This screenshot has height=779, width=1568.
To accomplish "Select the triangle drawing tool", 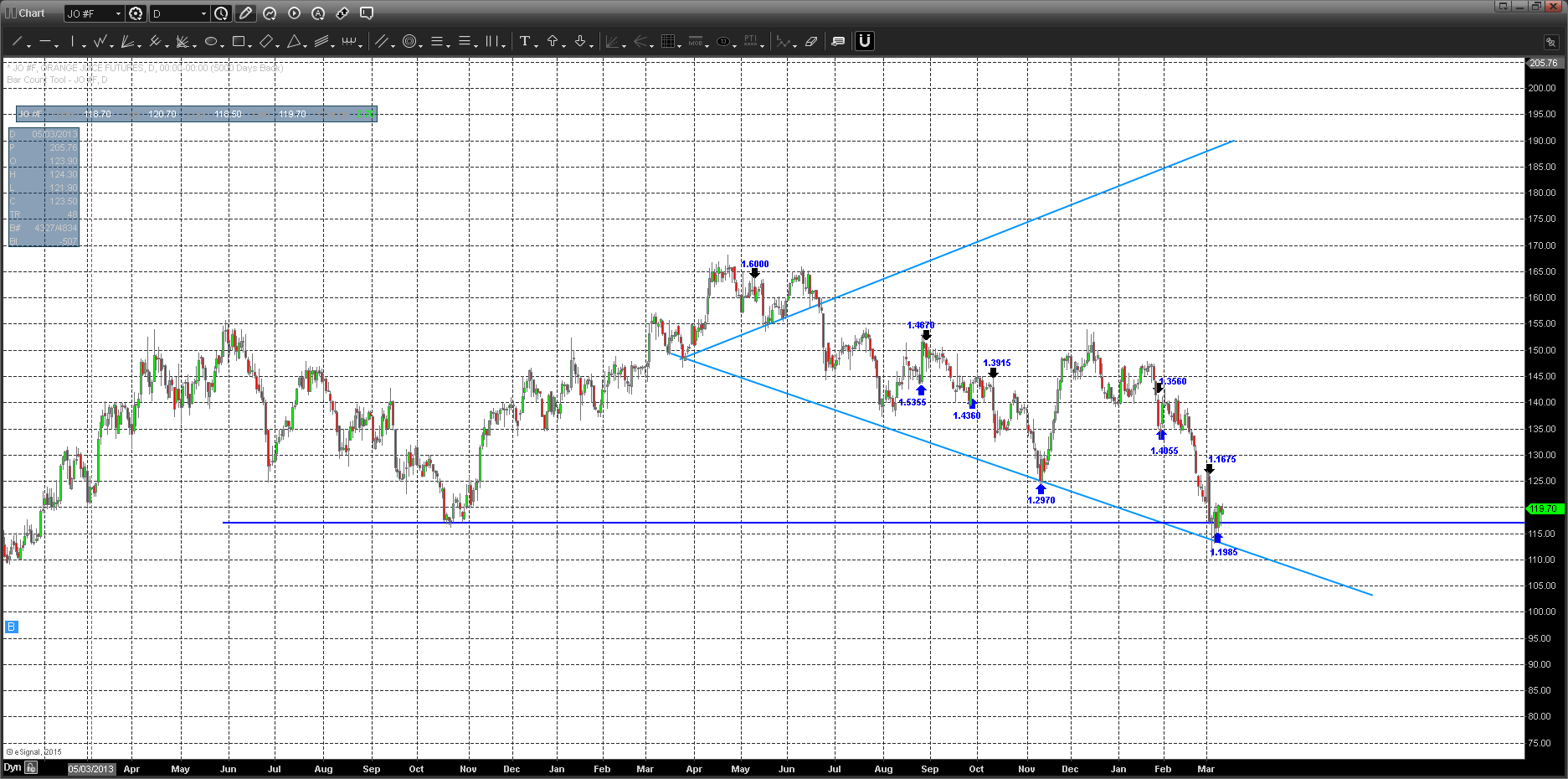I will 294,41.
